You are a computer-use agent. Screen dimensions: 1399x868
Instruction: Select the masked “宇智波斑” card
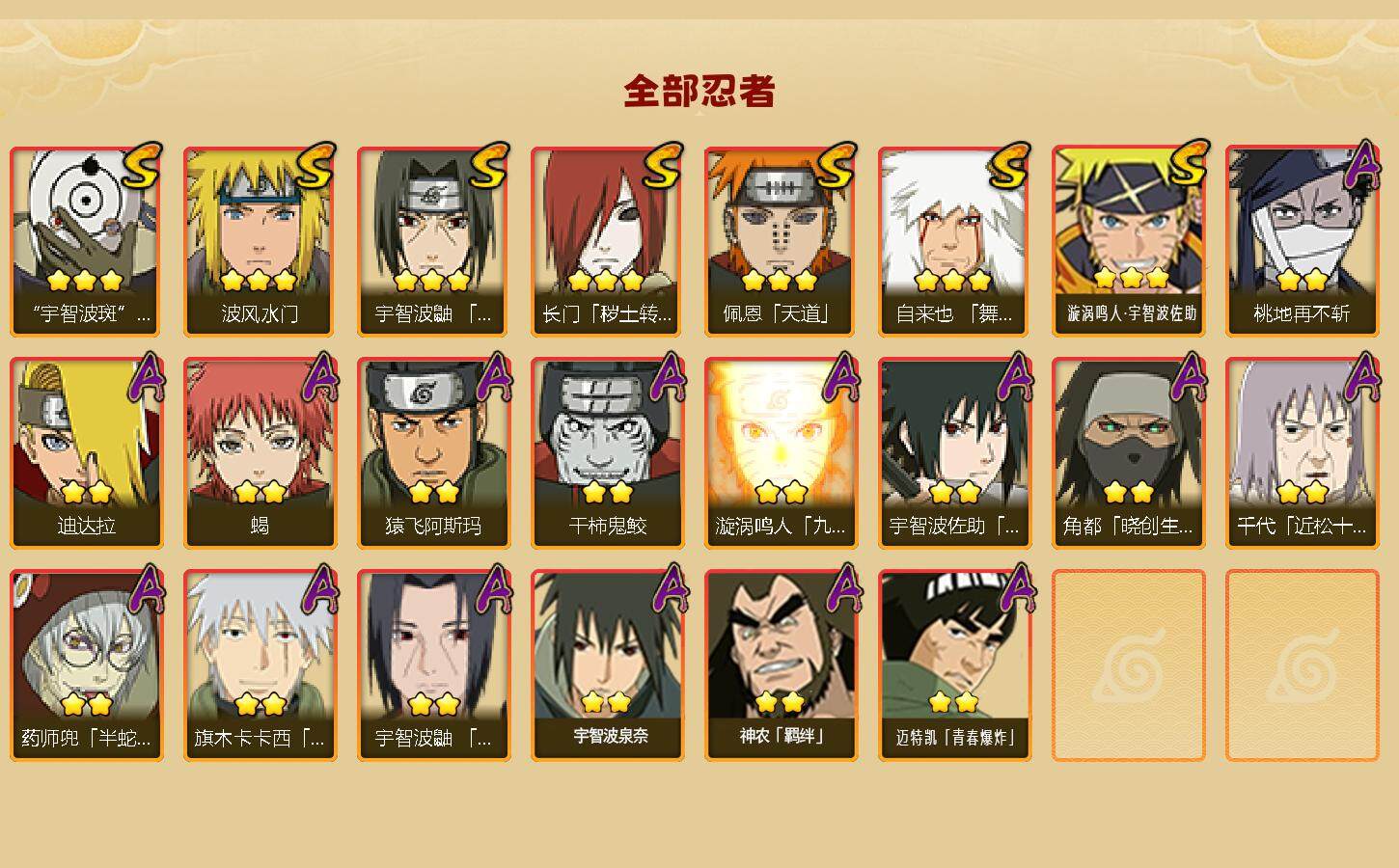click(87, 241)
